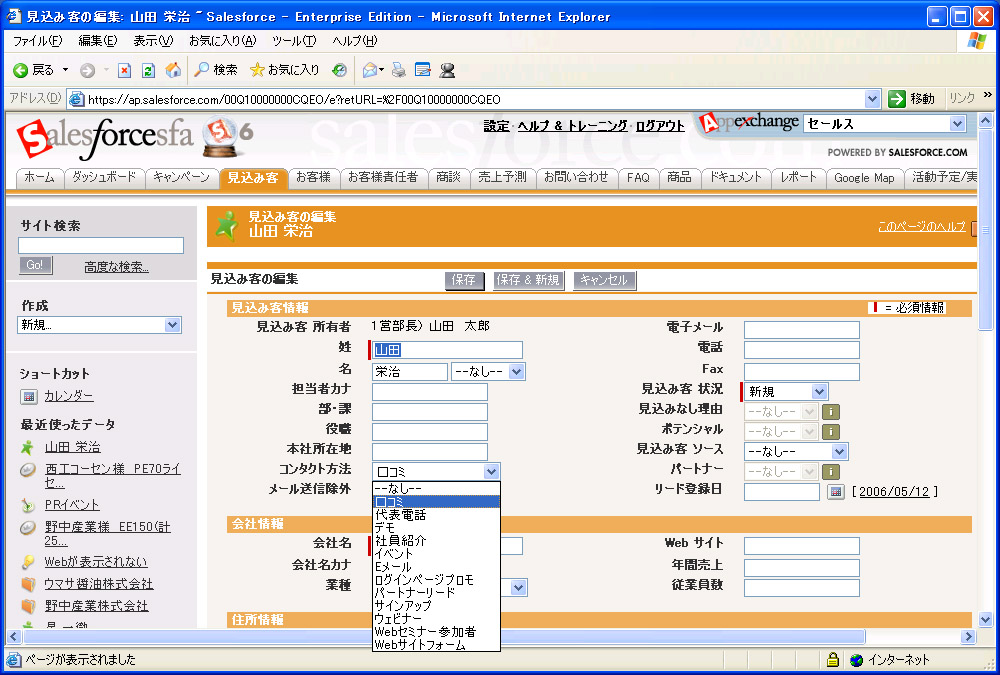Open お気に入り favorites star in toolbar
Image resolution: width=1000 pixels, height=675 pixels.
(x=284, y=70)
